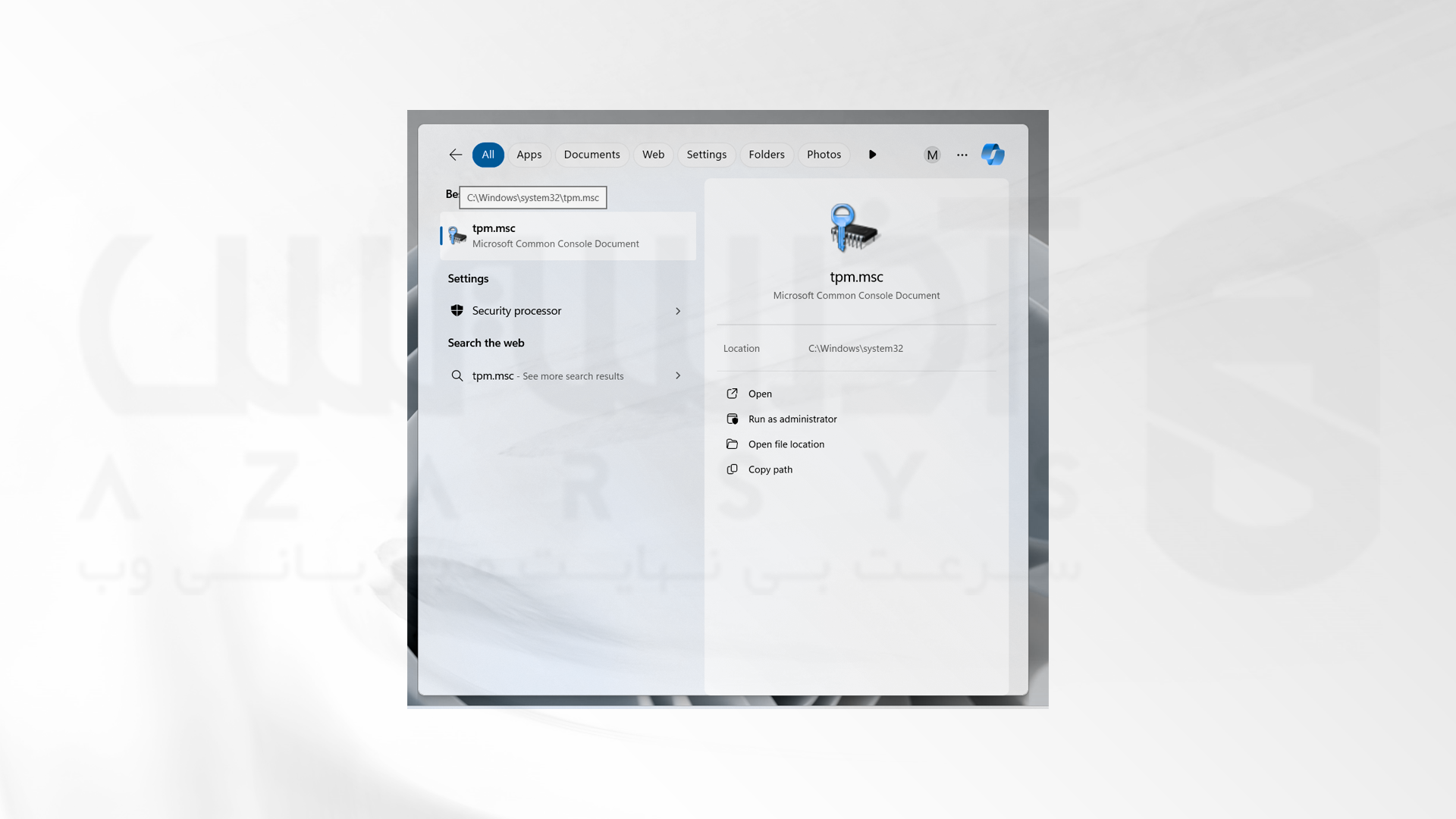
Task: Expand the more options ellipsis menu
Action: (x=962, y=154)
